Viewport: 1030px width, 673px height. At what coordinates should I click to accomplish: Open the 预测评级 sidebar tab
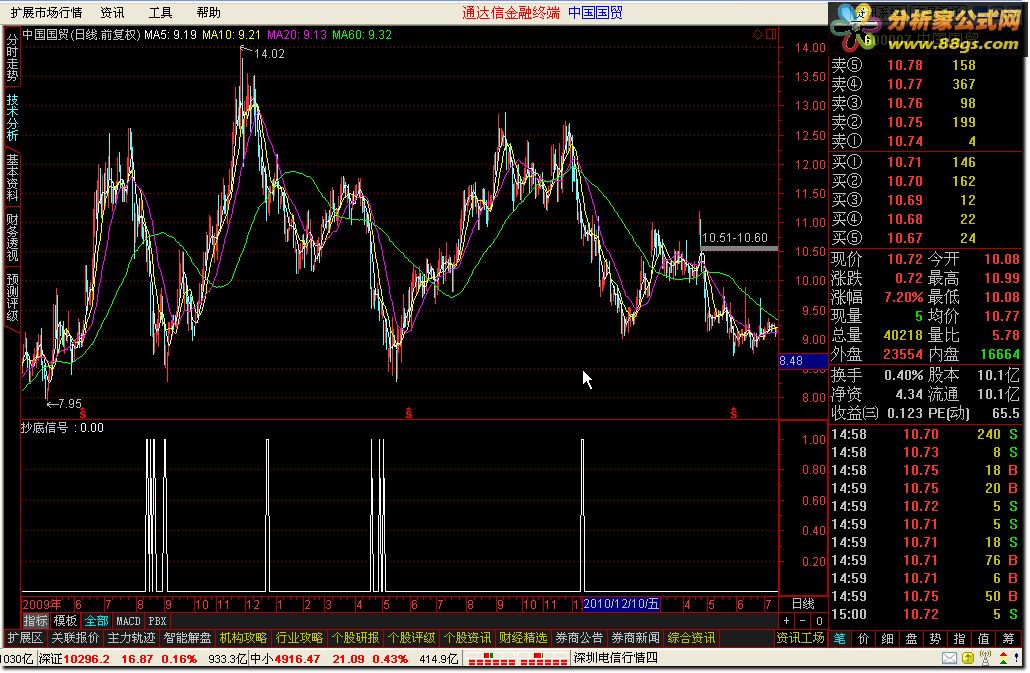12,297
